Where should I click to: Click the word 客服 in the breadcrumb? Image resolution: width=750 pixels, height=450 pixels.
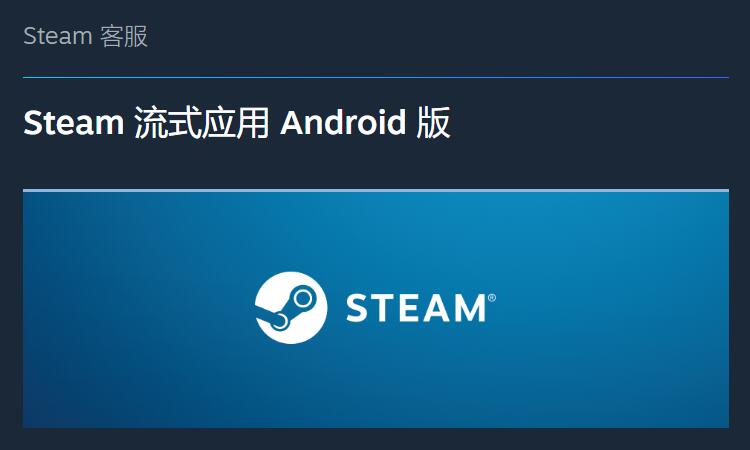124,36
